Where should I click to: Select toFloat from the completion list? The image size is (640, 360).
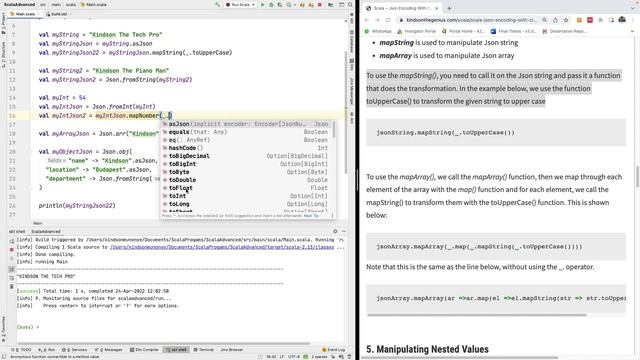coord(246,188)
